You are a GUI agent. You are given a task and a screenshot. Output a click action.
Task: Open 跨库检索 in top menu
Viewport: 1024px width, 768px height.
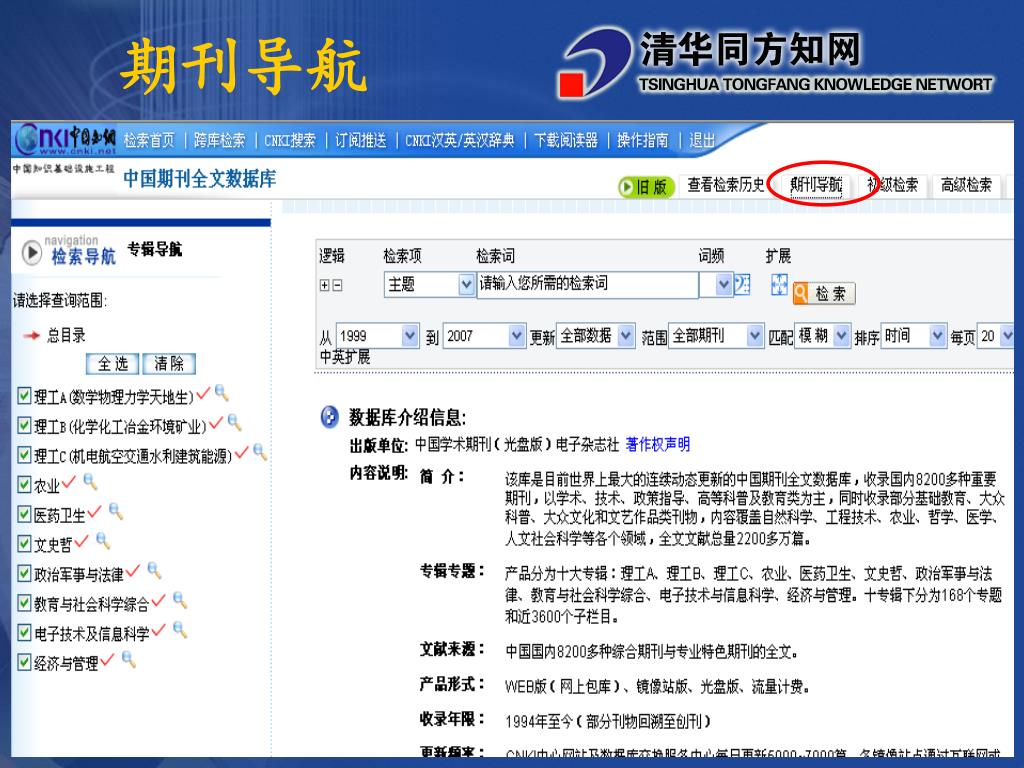tap(219, 140)
